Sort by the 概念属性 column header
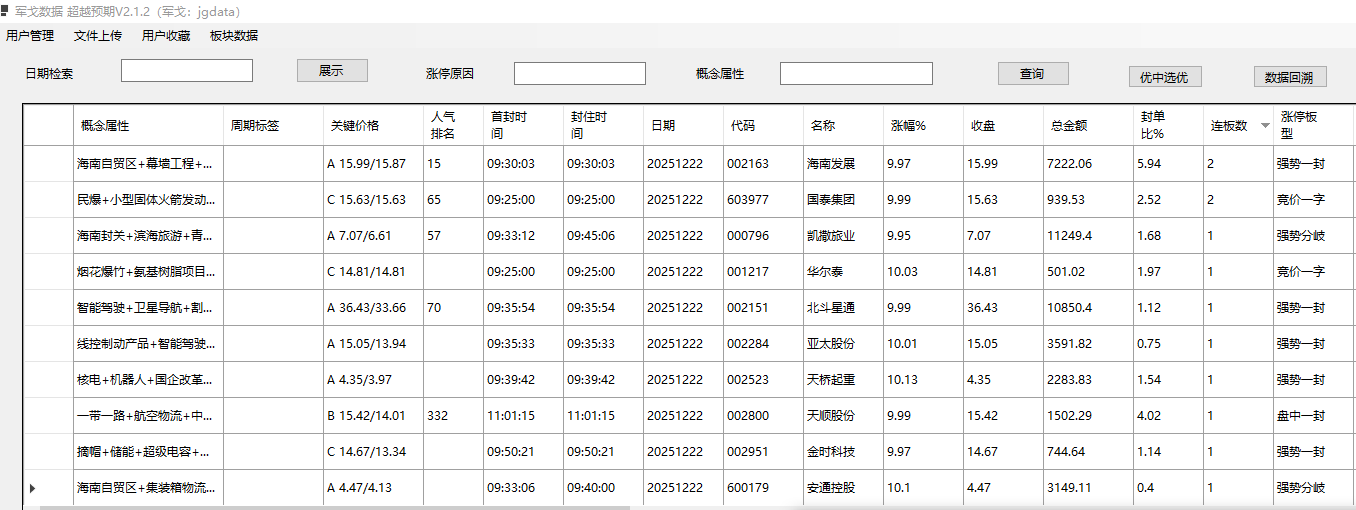1356x510 pixels. 149,125
